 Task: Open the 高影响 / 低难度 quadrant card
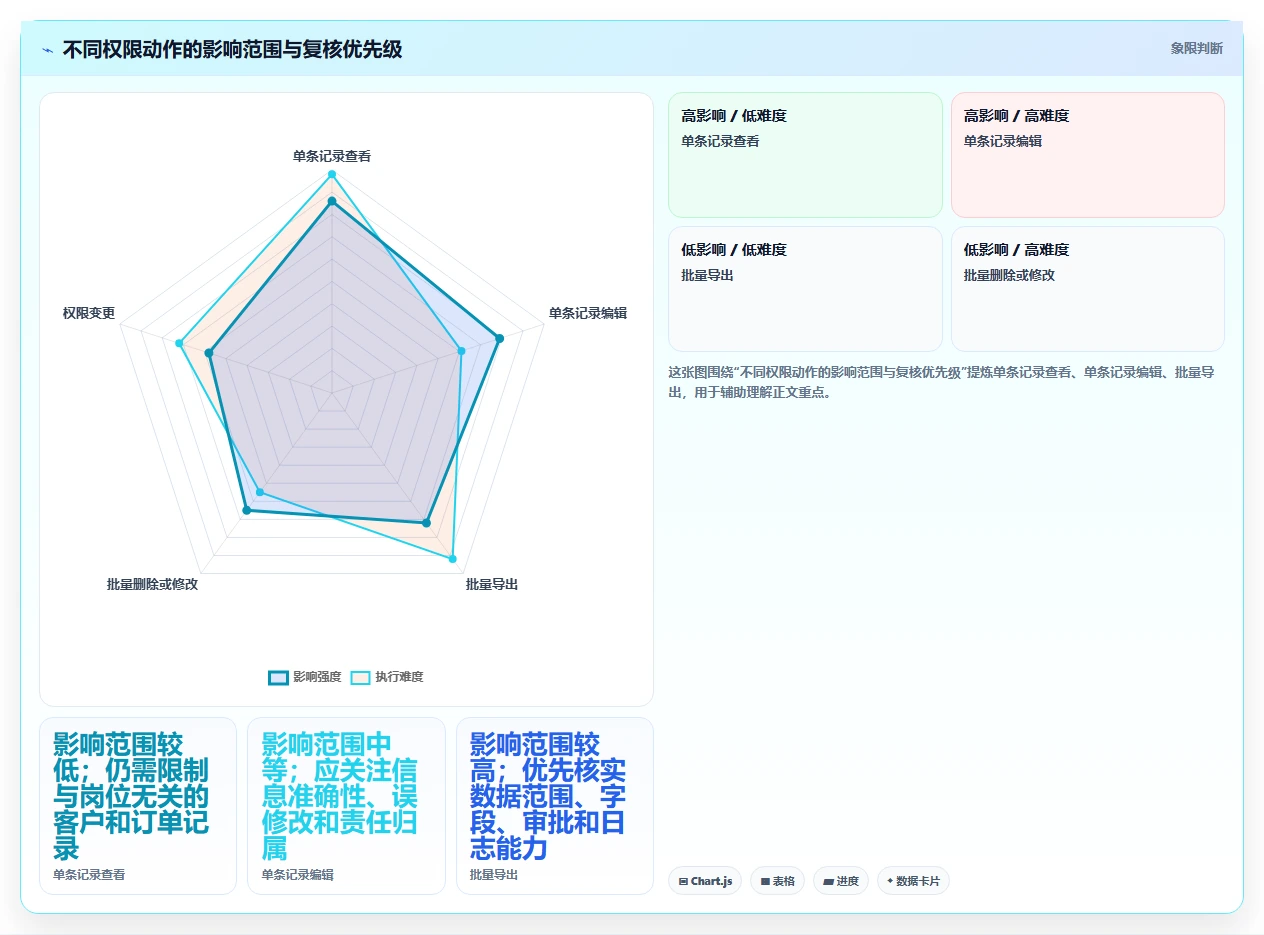[805, 155]
